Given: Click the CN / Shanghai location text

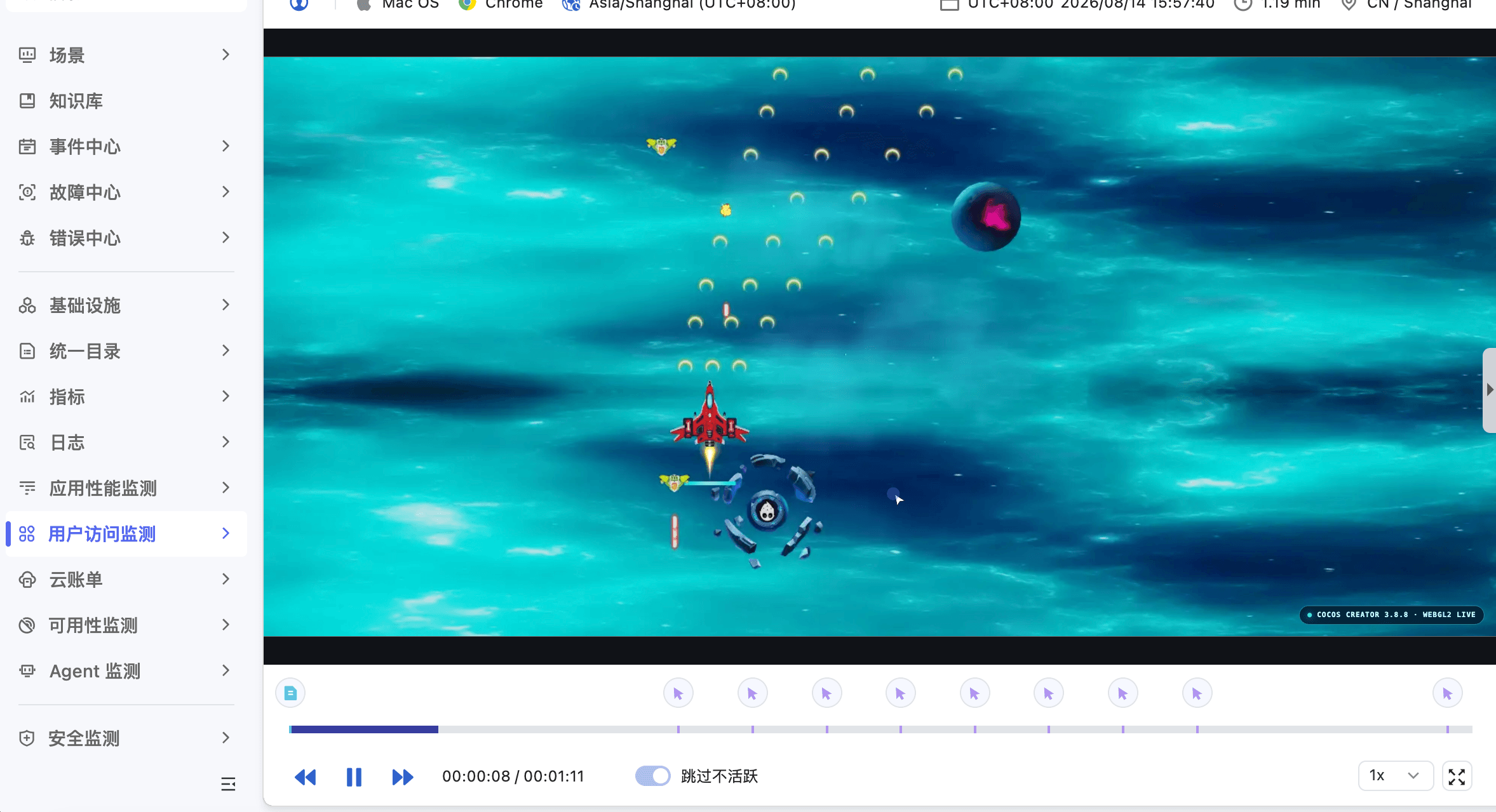Looking at the screenshot, I should tap(1419, 4).
